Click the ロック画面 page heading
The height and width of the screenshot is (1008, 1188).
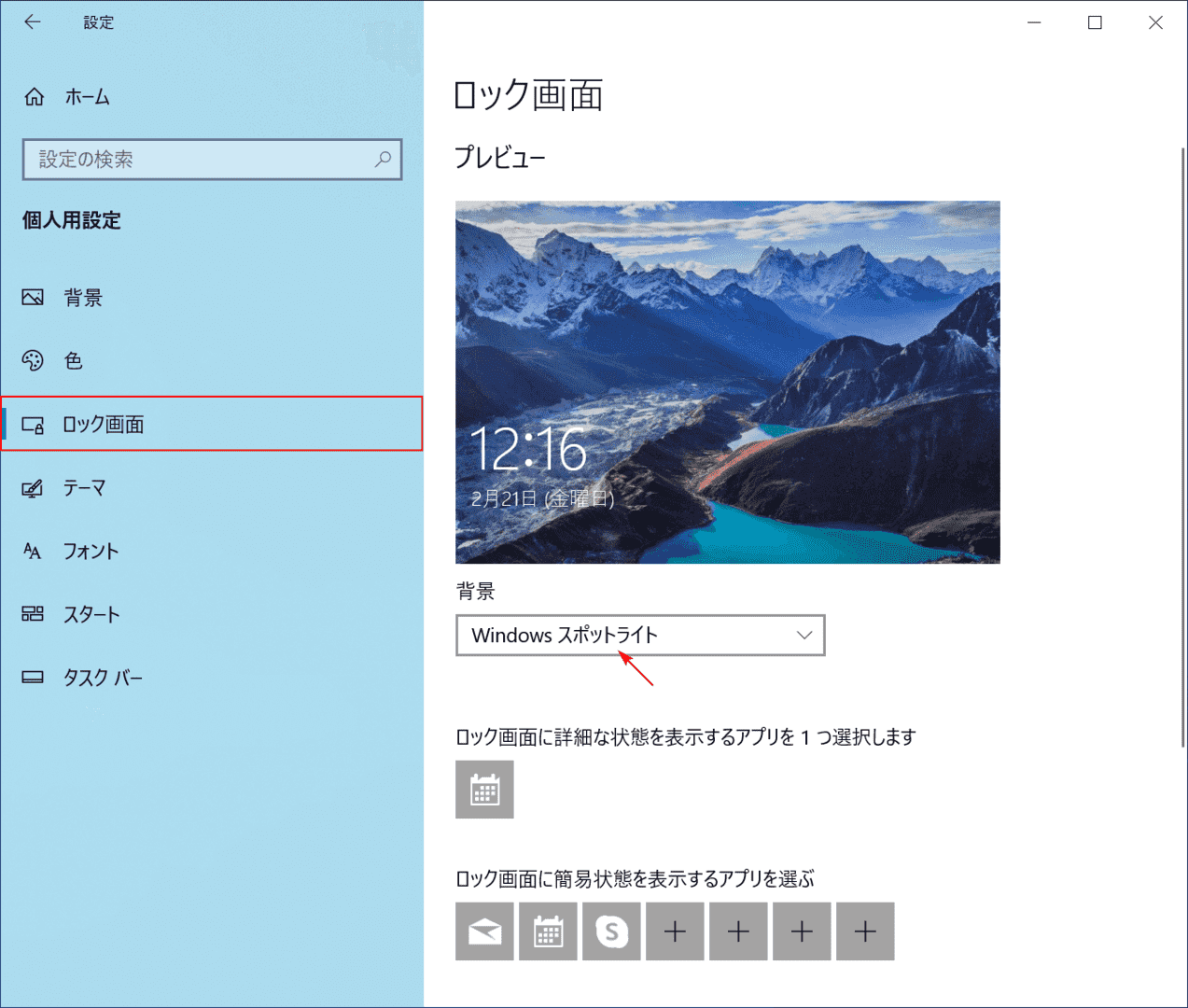click(x=528, y=95)
